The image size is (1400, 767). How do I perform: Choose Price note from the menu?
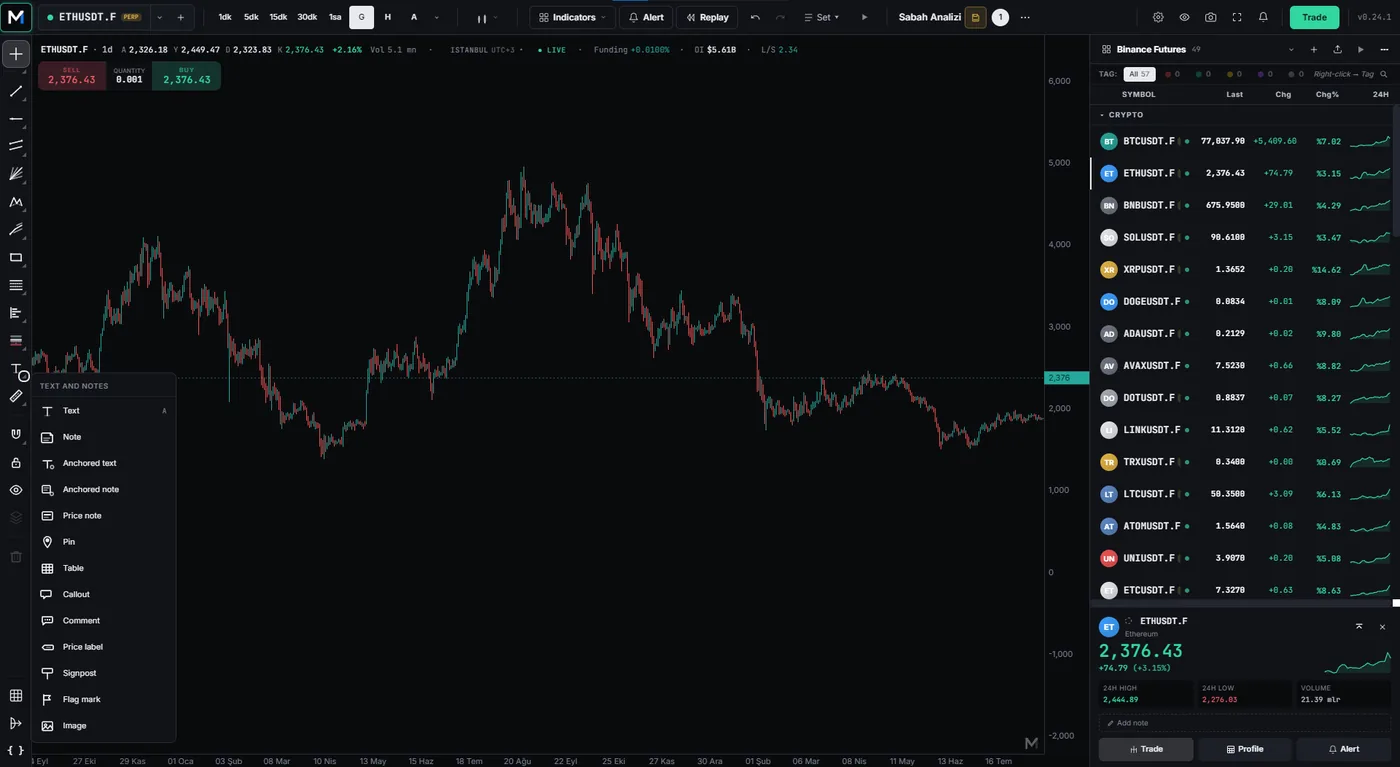[x=103, y=516]
